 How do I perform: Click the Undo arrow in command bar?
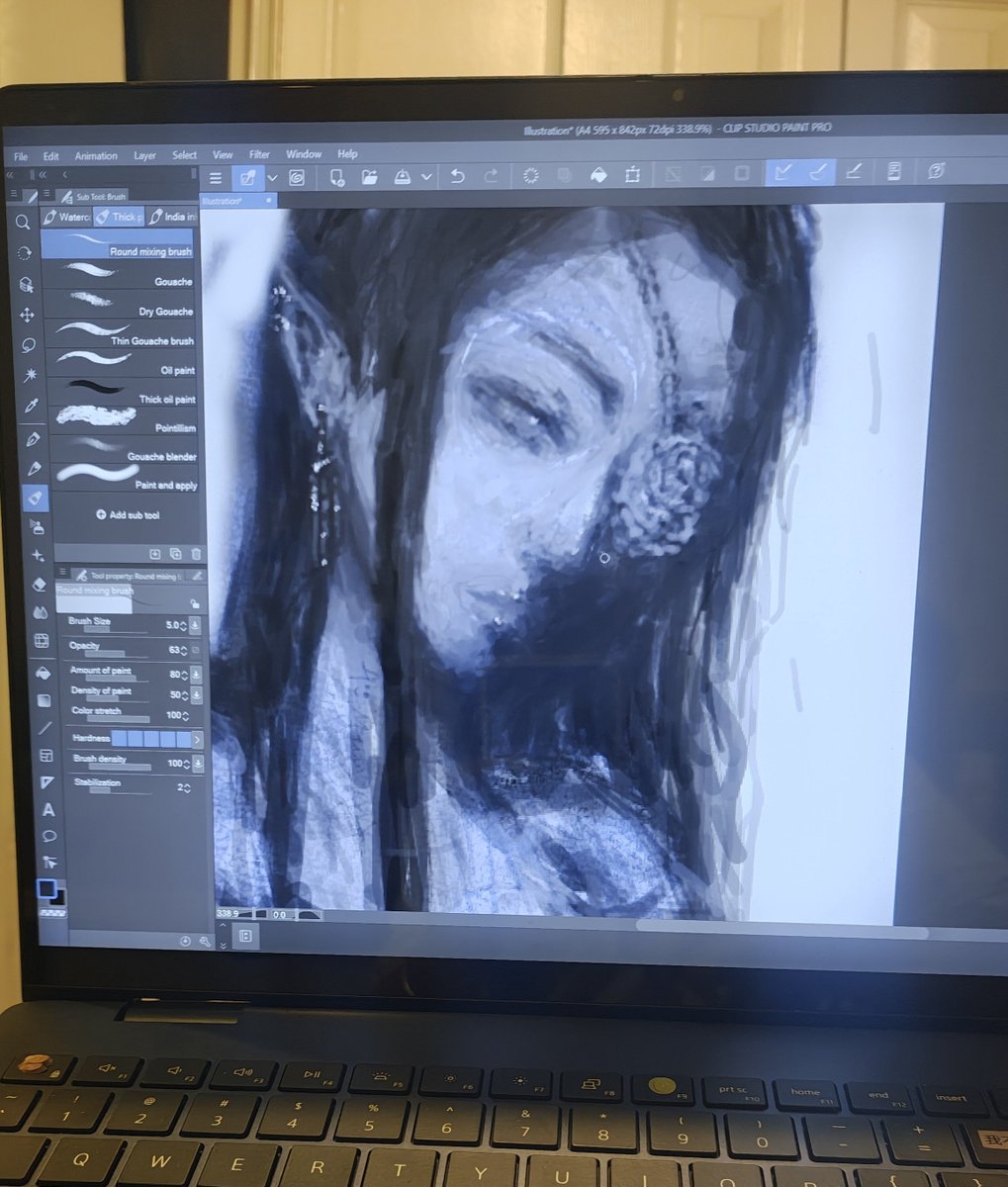(458, 177)
